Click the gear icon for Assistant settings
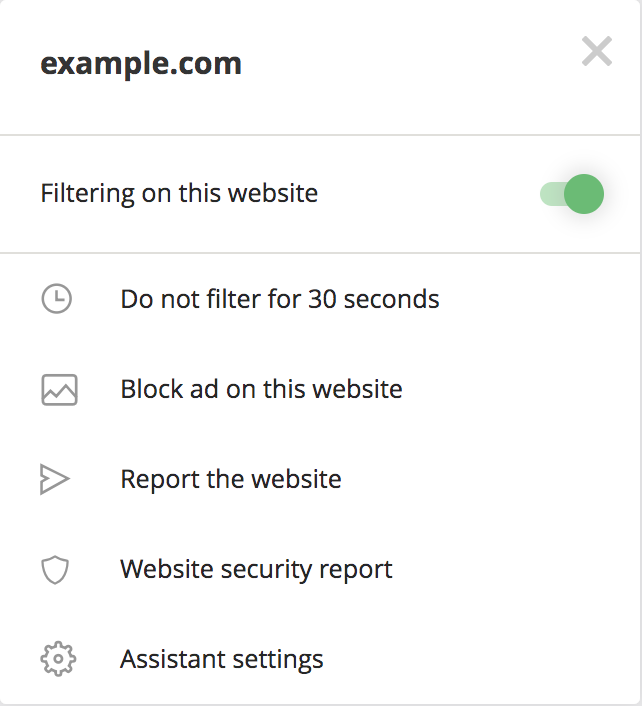This screenshot has height=706, width=642. 58,660
